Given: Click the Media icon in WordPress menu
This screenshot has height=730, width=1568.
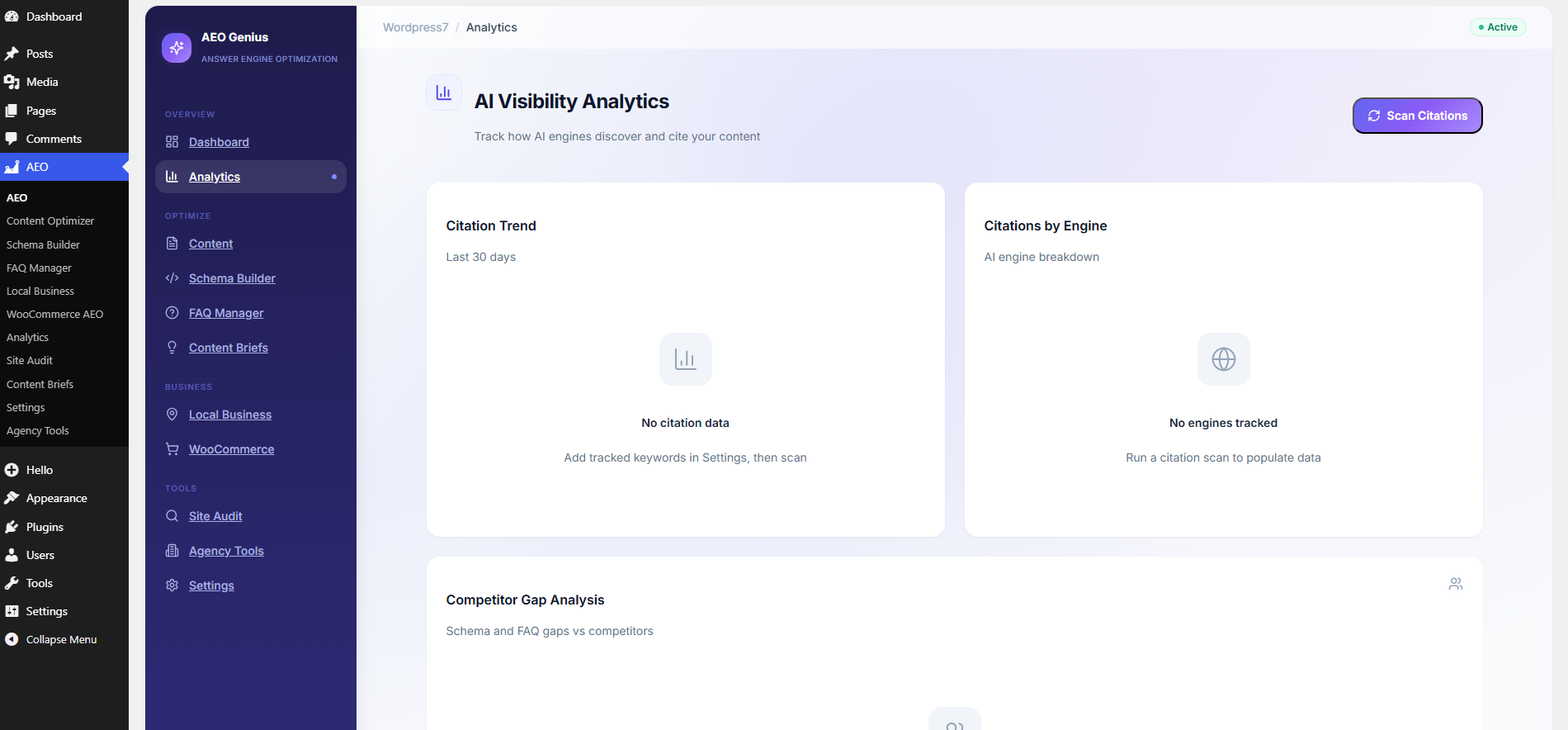Looking at the screenshot, I should [x=12, y=82].
